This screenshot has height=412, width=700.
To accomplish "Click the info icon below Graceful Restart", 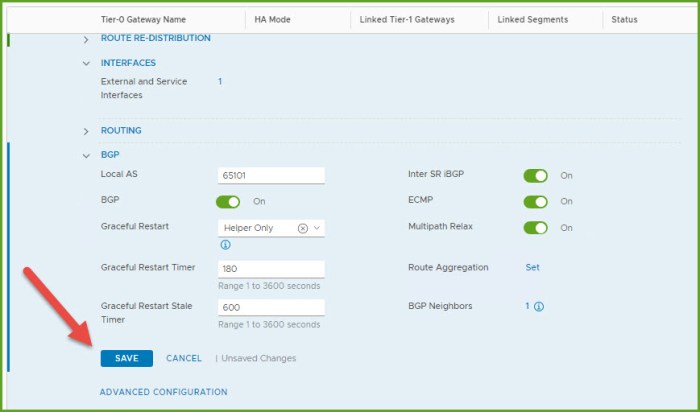I will click(x=225, y=245).
